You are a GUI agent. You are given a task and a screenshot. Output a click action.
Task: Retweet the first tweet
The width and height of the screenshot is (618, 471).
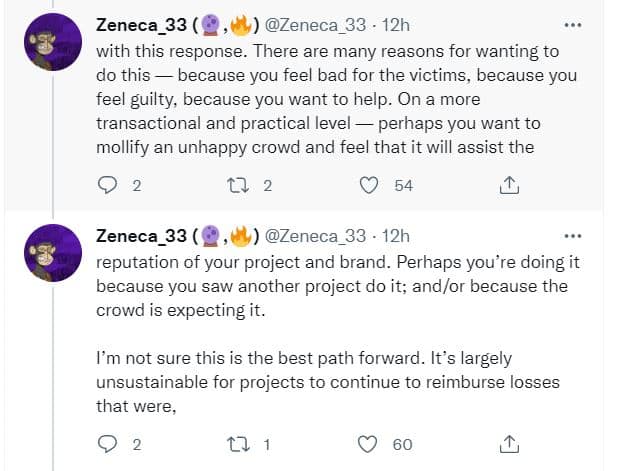pos(238,185)
